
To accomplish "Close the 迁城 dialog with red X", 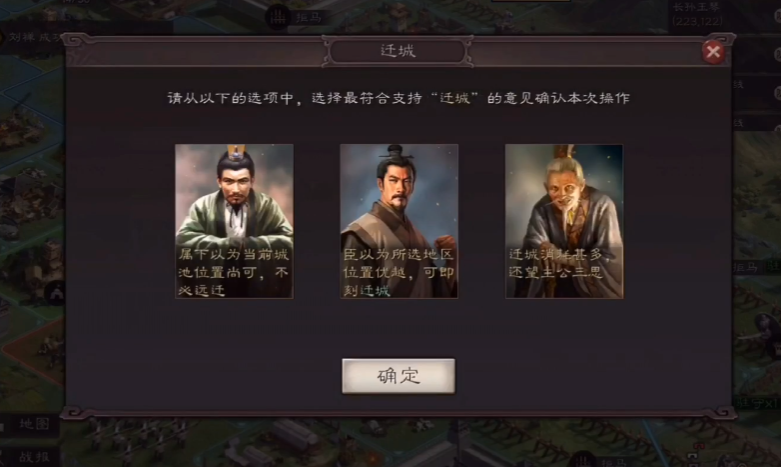I will (713, 51).
